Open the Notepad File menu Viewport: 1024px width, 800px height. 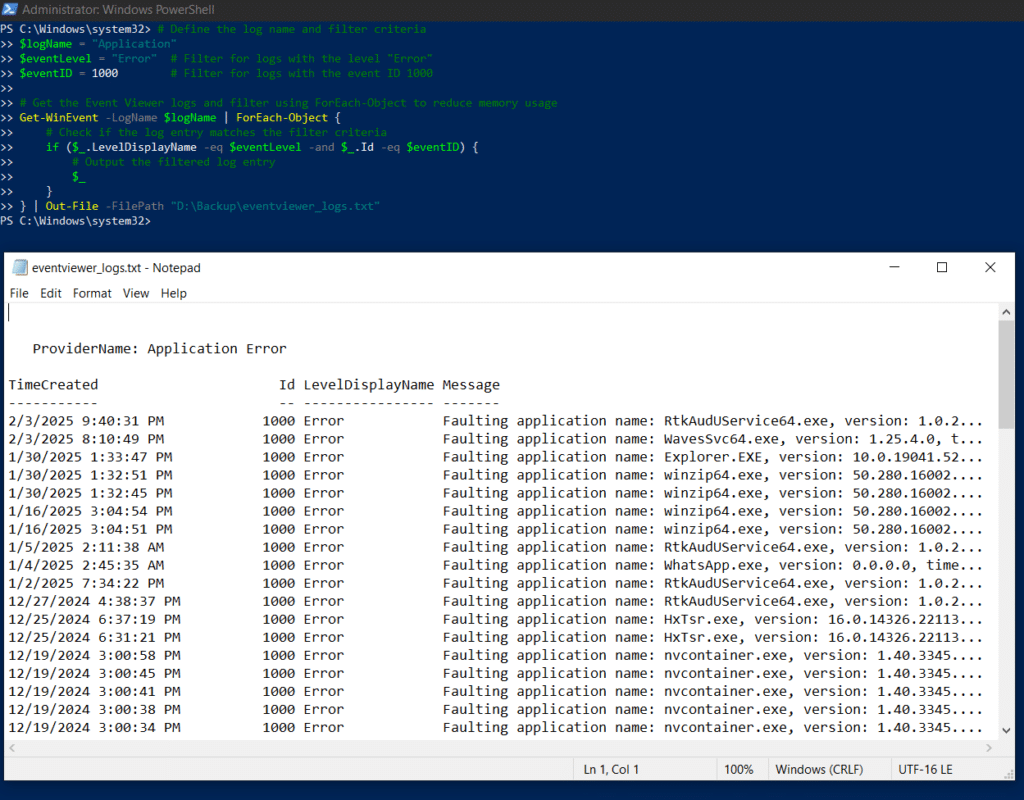point(19,293)
